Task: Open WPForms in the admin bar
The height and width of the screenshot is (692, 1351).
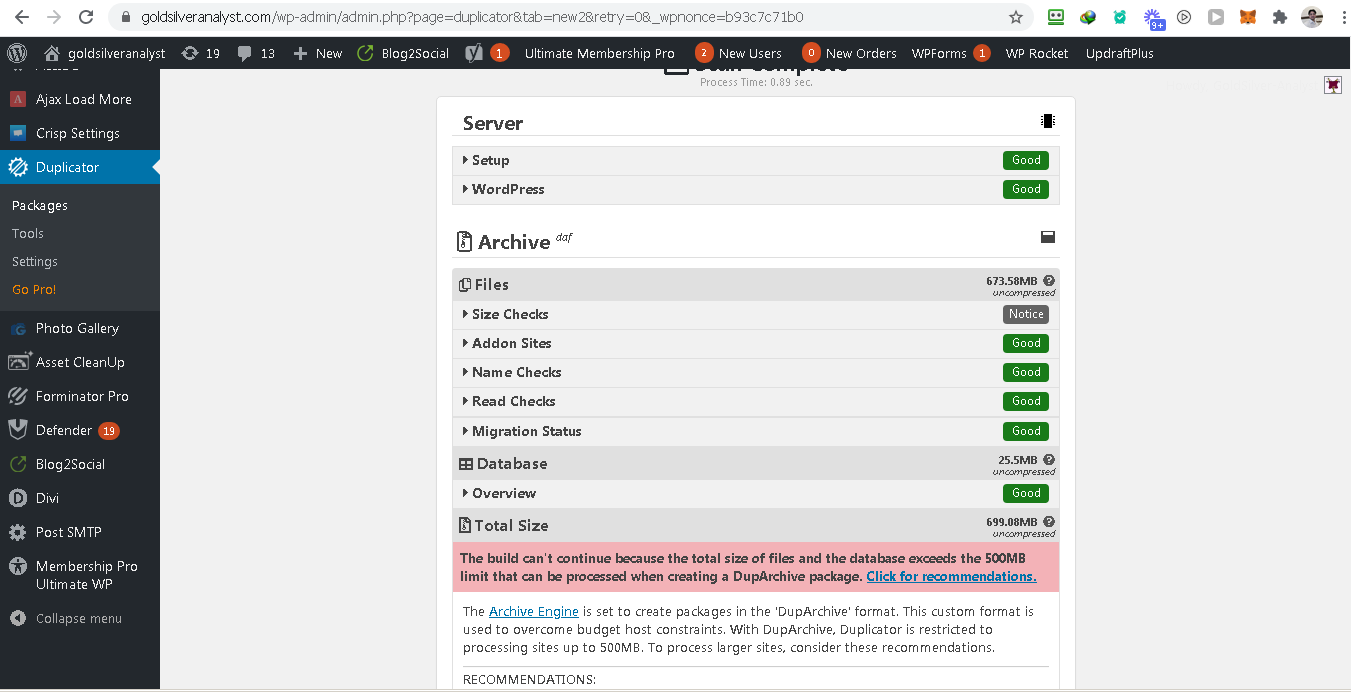Action: pyautogui.click(x=950, y=53)
